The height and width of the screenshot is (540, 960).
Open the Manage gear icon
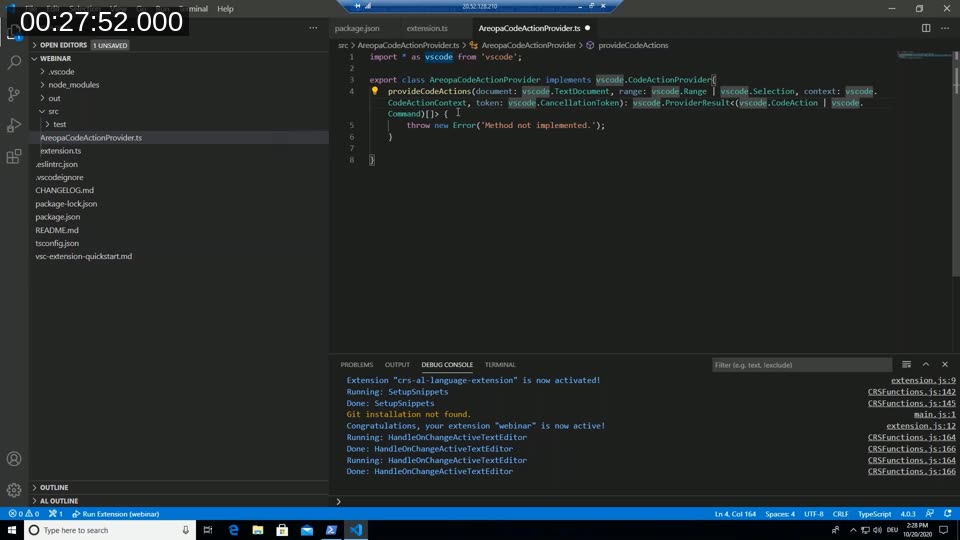(x=14, y=490)
